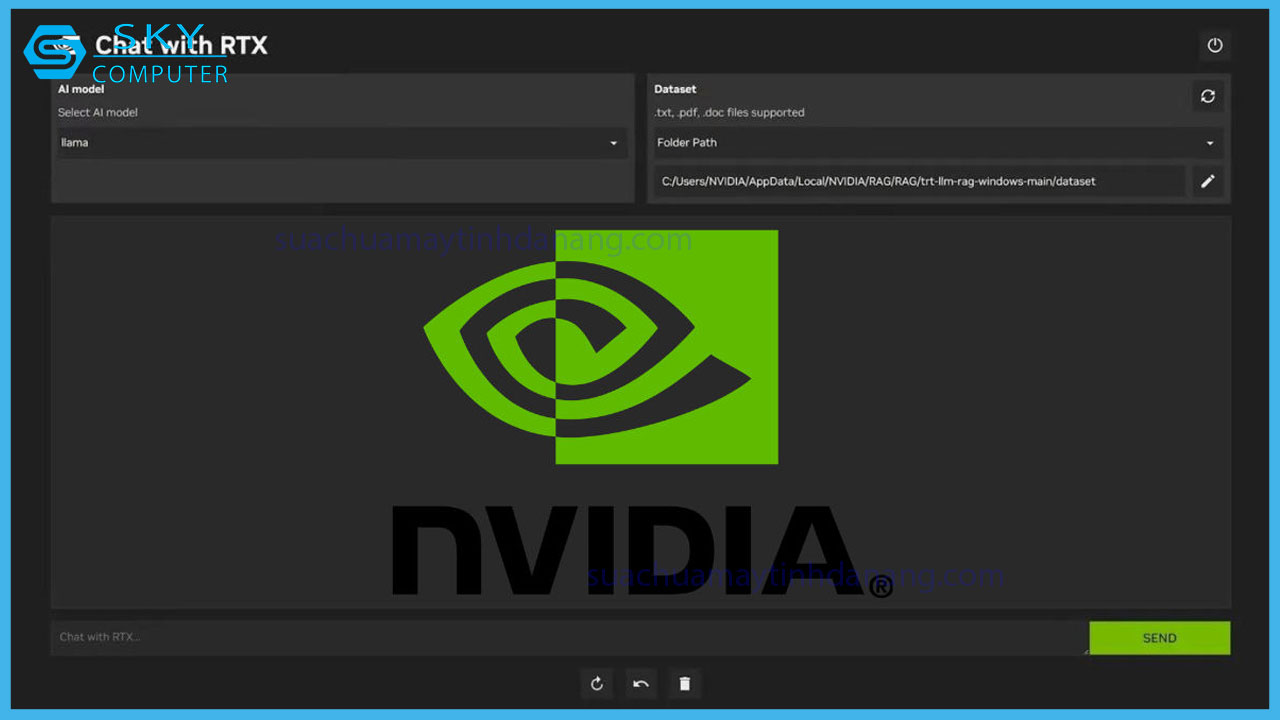Click the Sky Computer logo
This screenshot has width=1280, height=720.
coord(55,52)
